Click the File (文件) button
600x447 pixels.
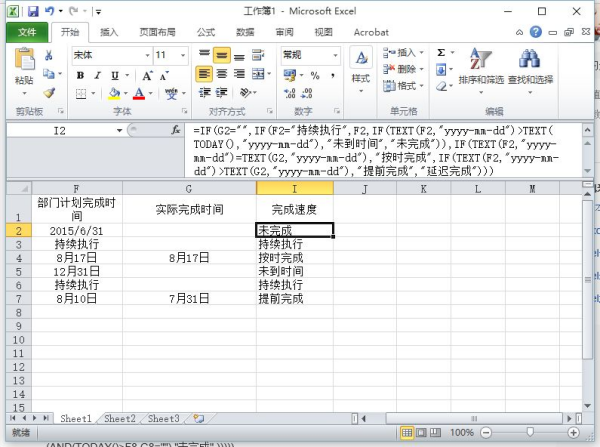26,32
